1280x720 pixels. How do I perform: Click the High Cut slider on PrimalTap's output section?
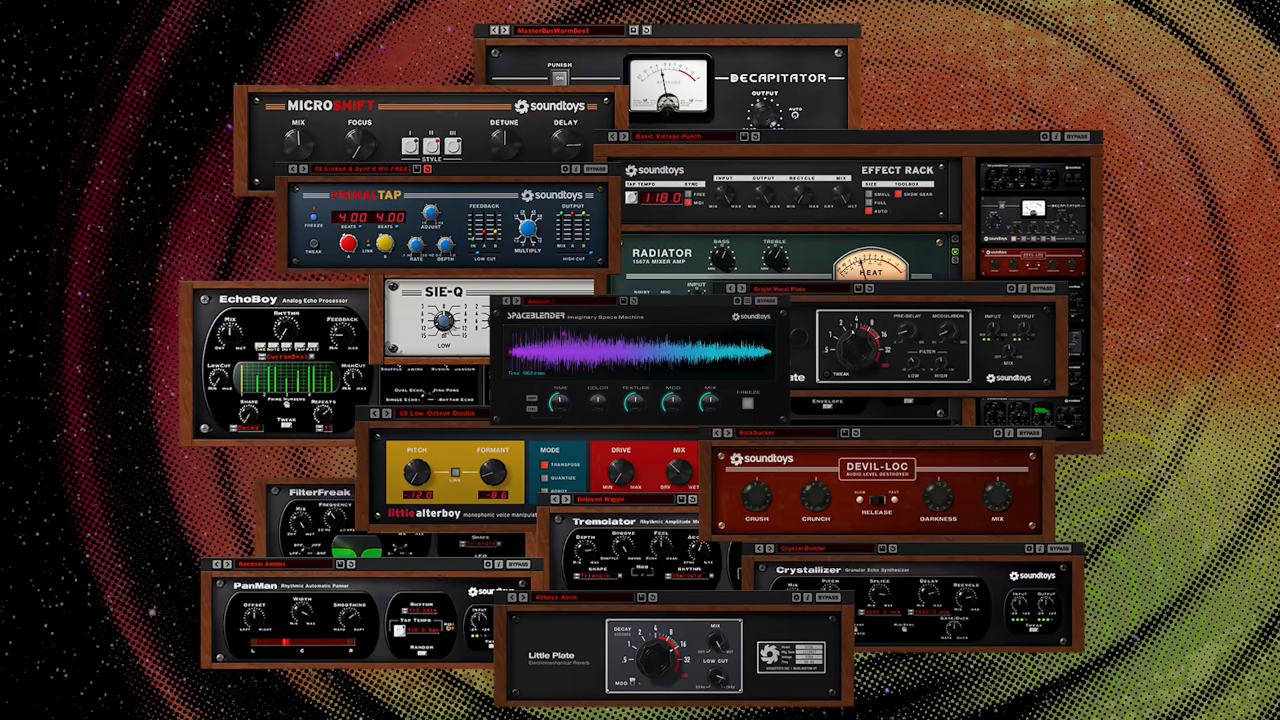coord(591,252)
